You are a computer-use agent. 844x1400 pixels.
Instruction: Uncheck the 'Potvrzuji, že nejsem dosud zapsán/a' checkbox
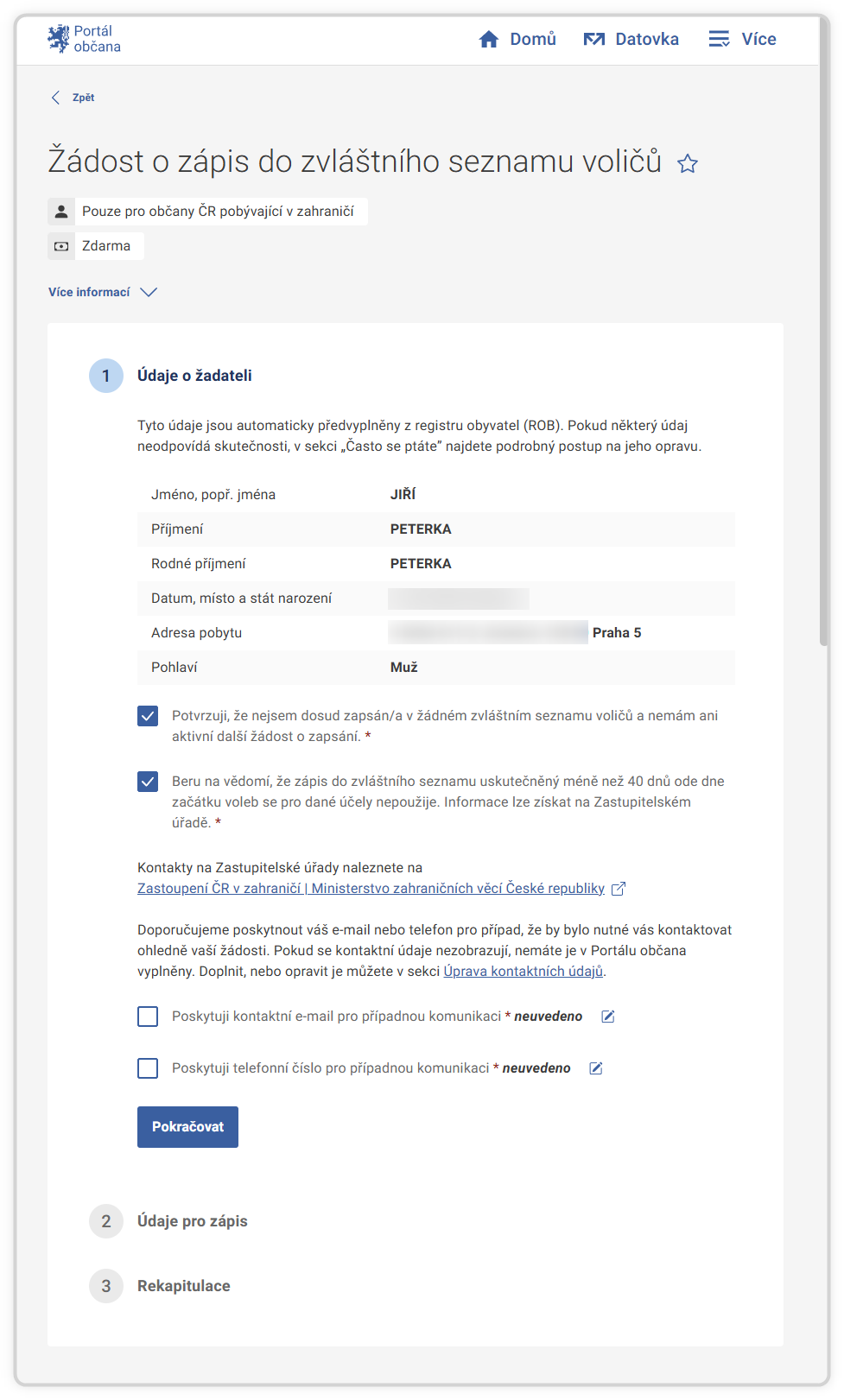coord(148,716)
